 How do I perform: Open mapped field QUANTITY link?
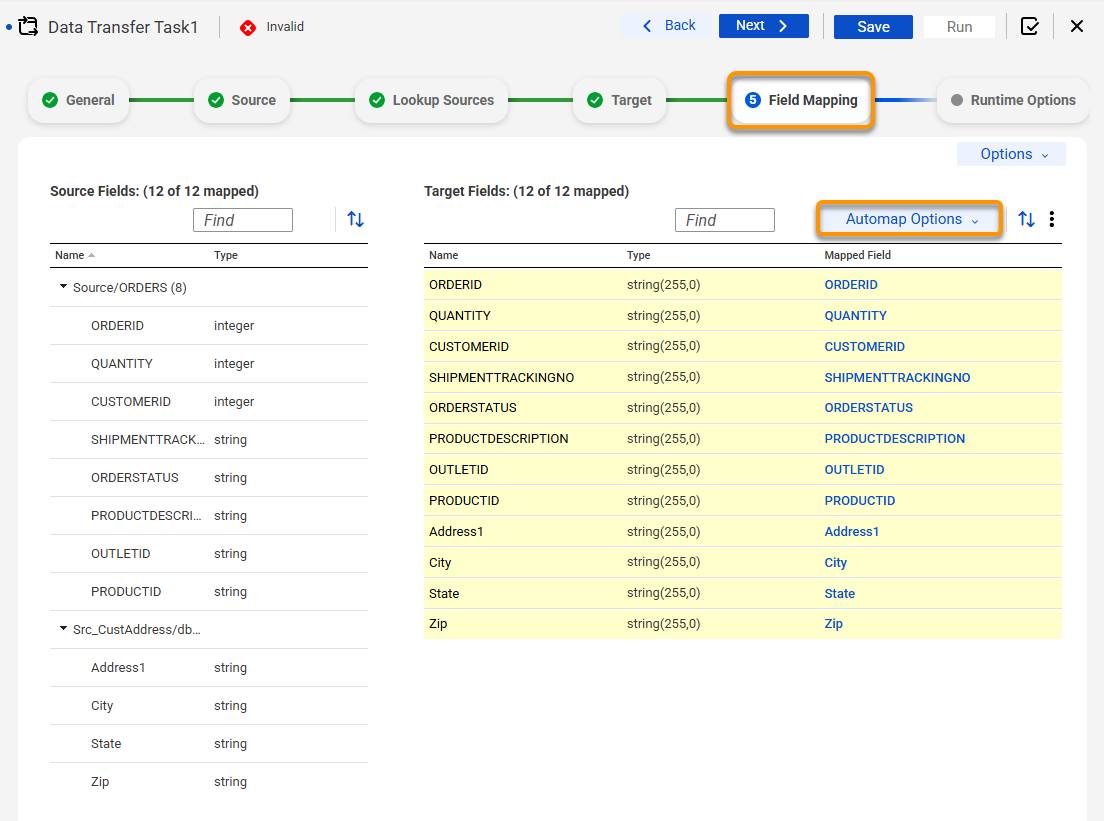click(855, 315)
